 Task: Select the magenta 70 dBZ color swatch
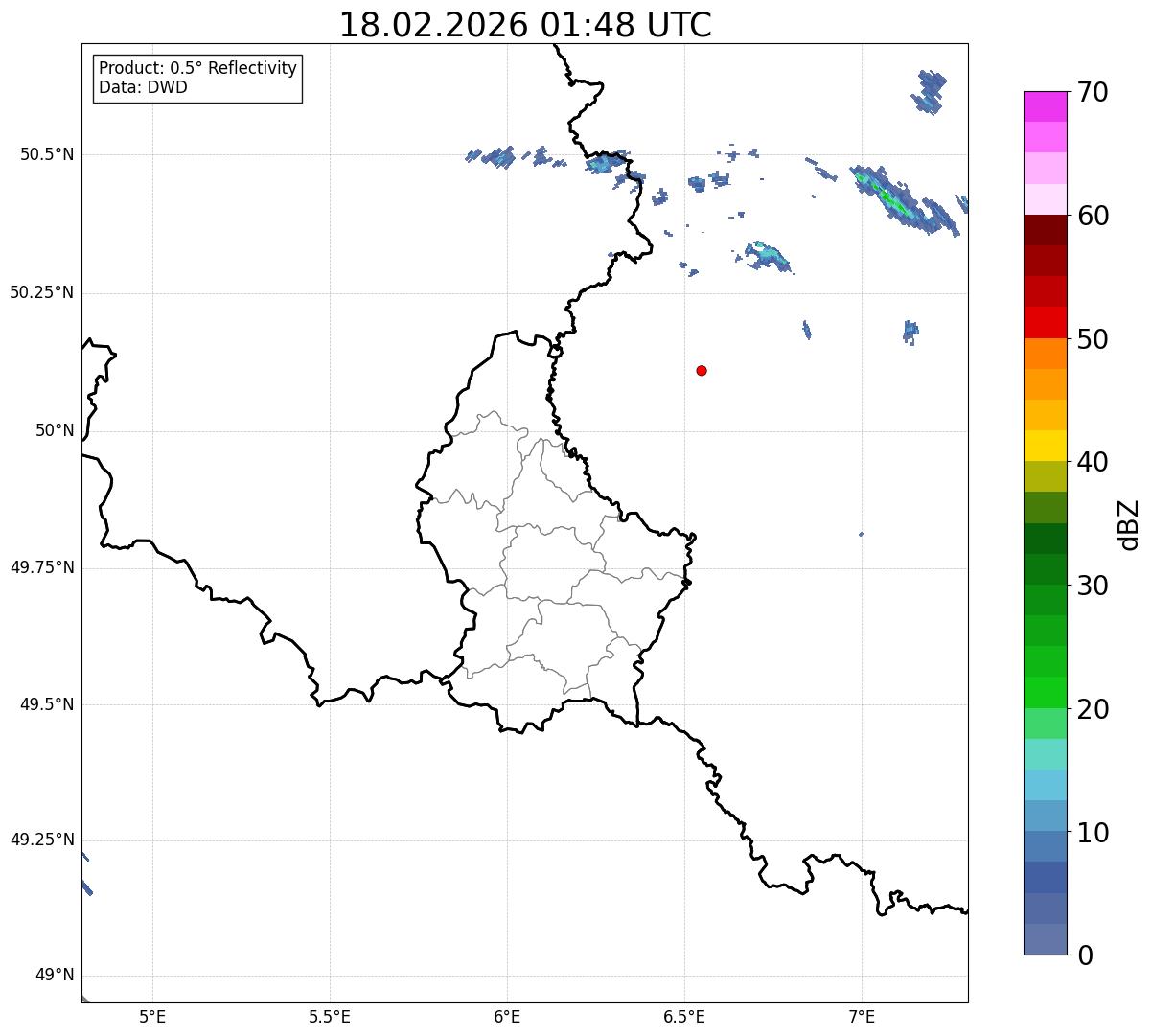tap(1051, 106)
